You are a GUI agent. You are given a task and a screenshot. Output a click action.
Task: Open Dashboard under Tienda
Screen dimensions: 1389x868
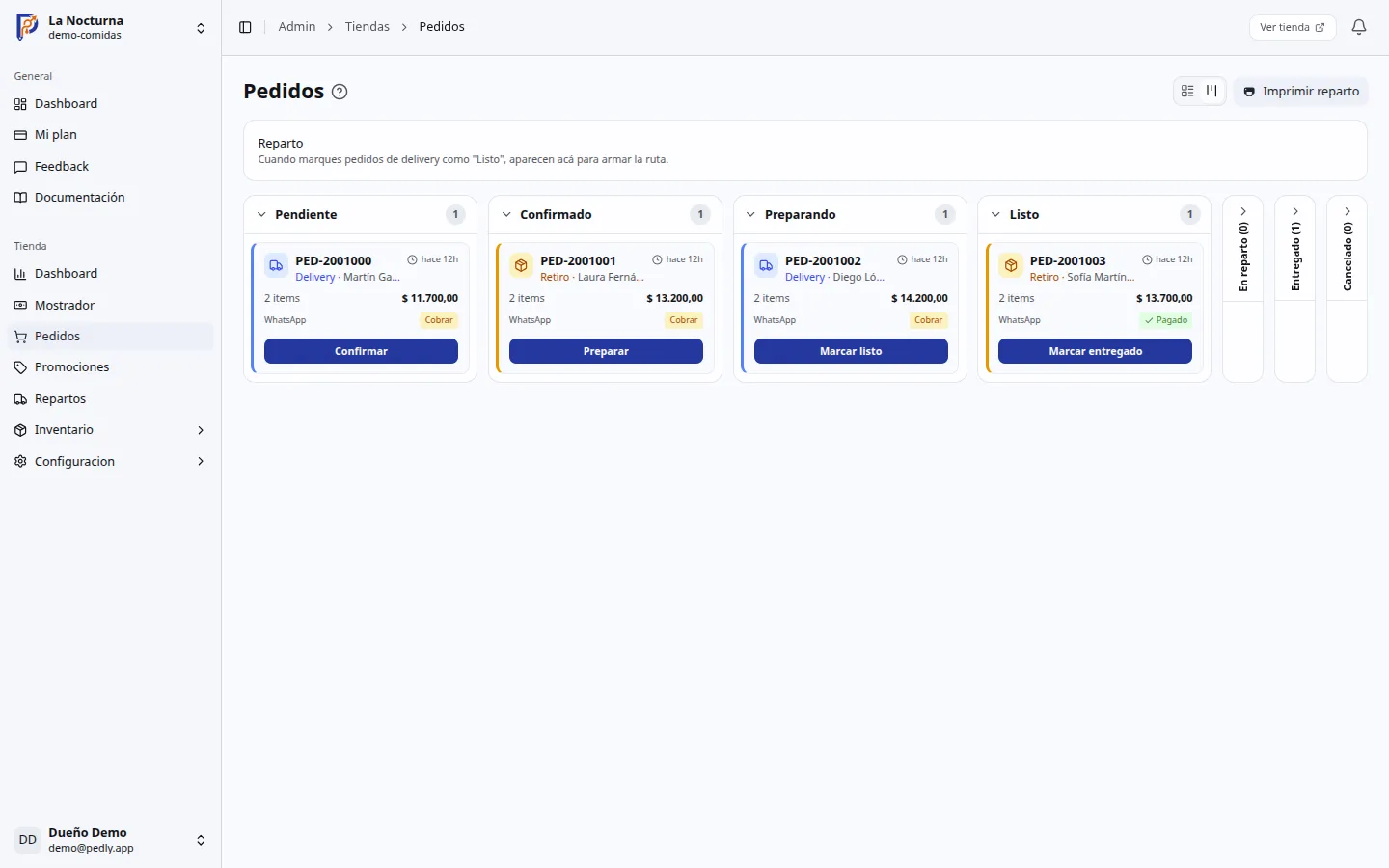[x=111, y=274]
